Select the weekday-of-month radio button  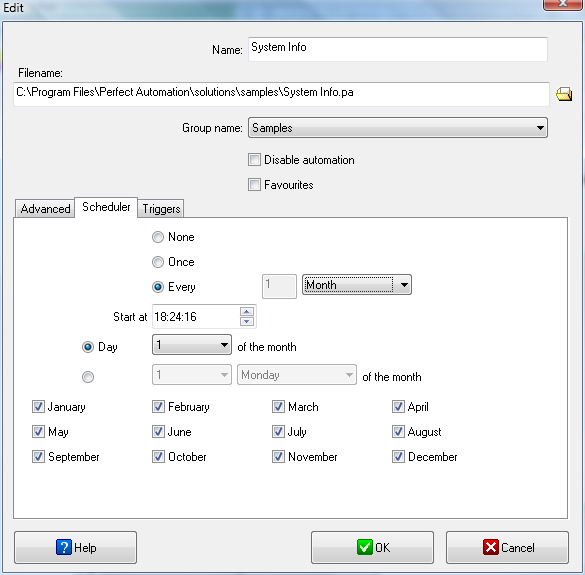click(x=88, y=377)
